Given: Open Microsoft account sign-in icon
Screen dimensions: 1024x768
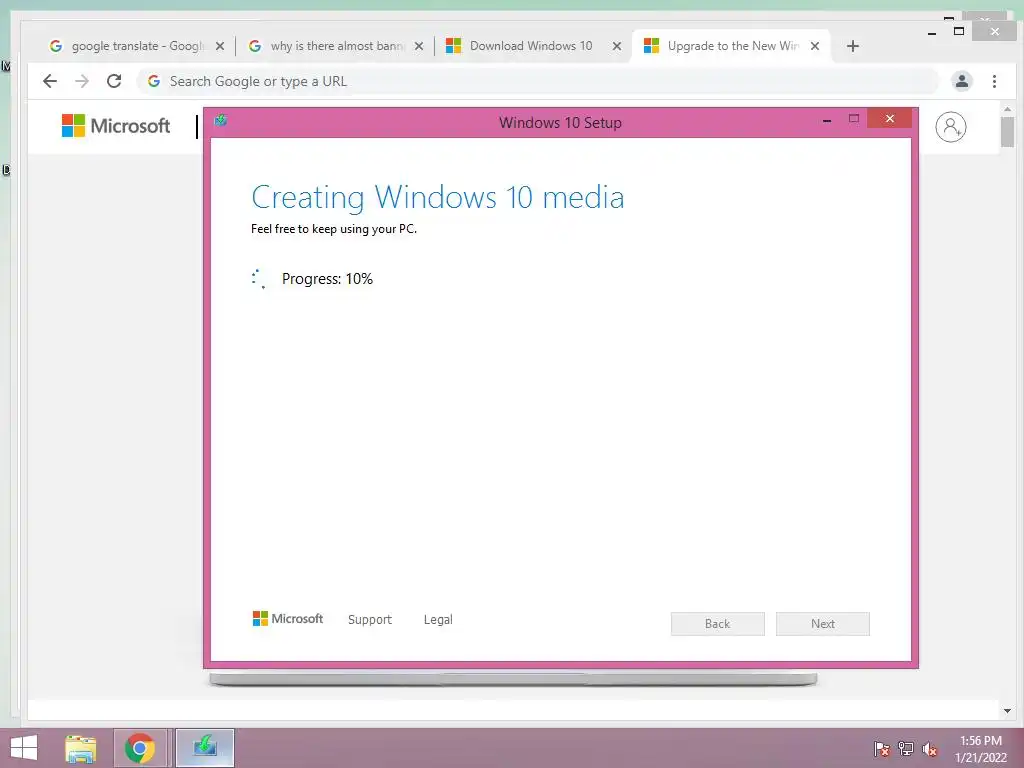Looking at the screenshot, I should tap(950, 127).
